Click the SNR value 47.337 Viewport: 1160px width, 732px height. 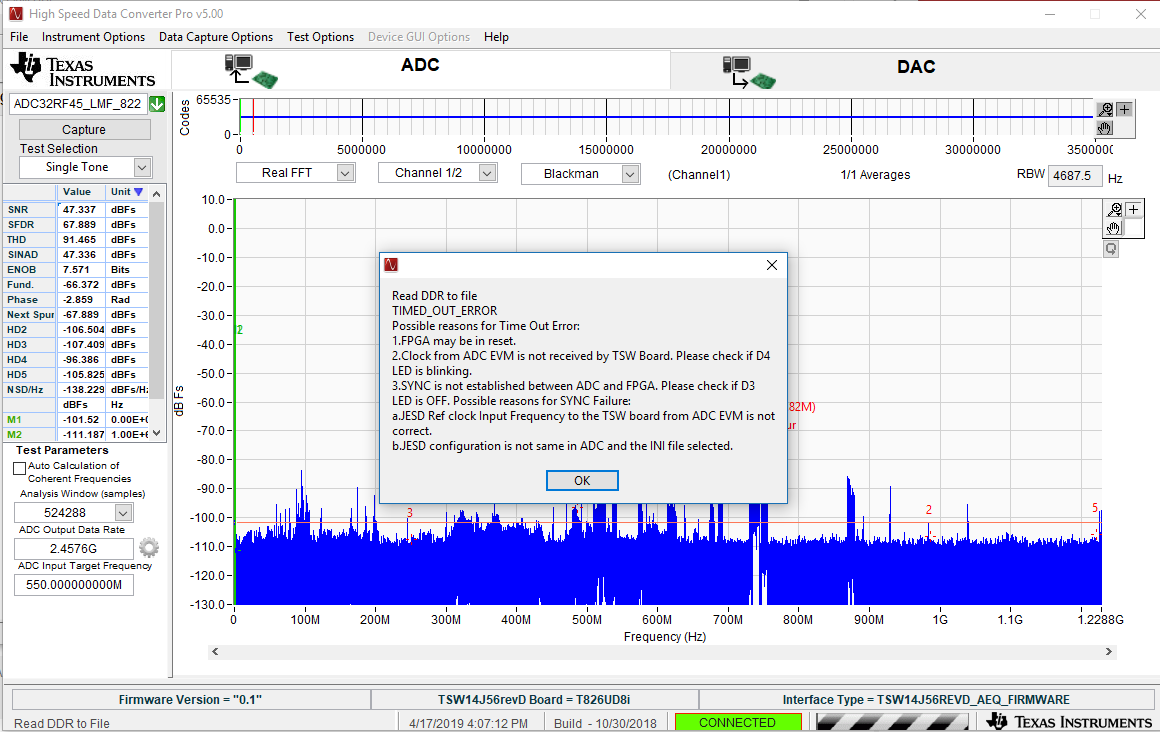point(79,209)
